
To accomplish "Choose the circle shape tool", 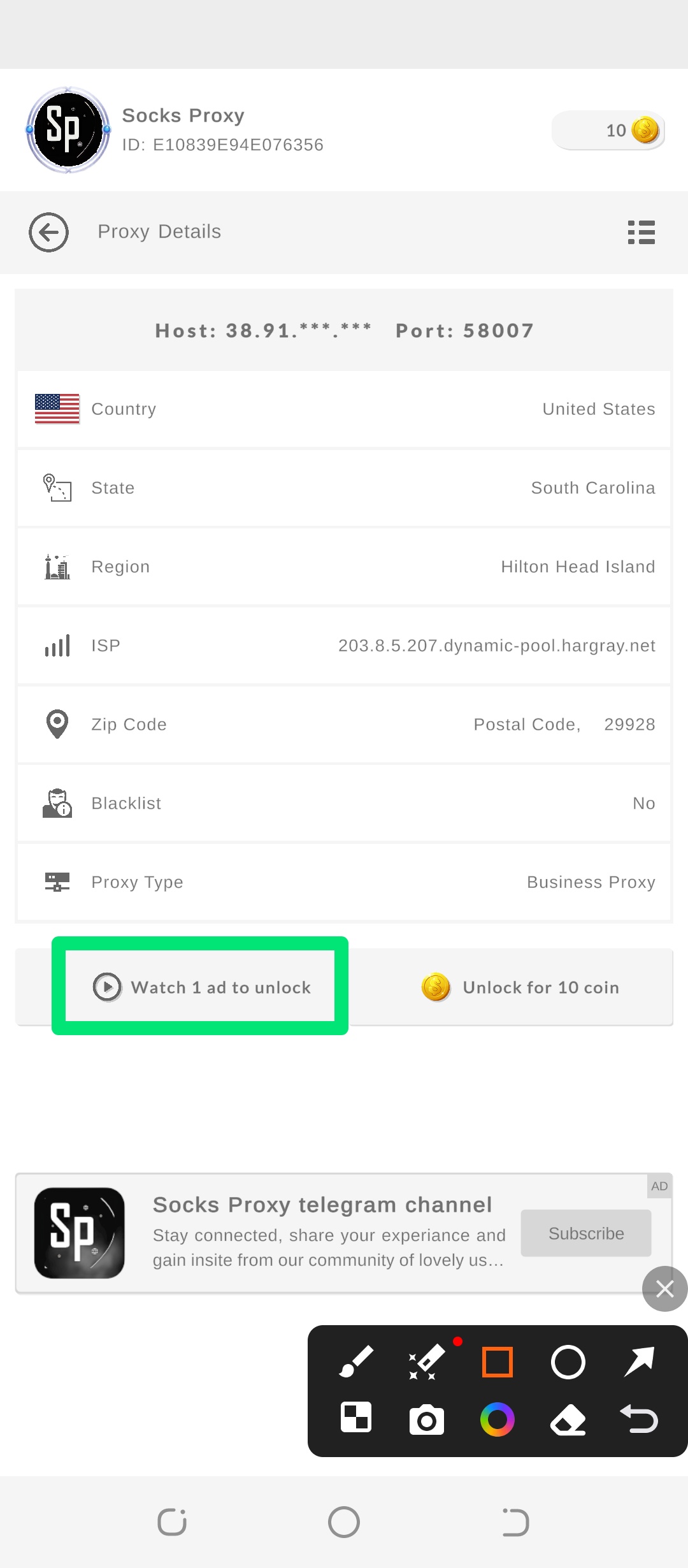I will pyautogui.click(x=568, y=1362).
